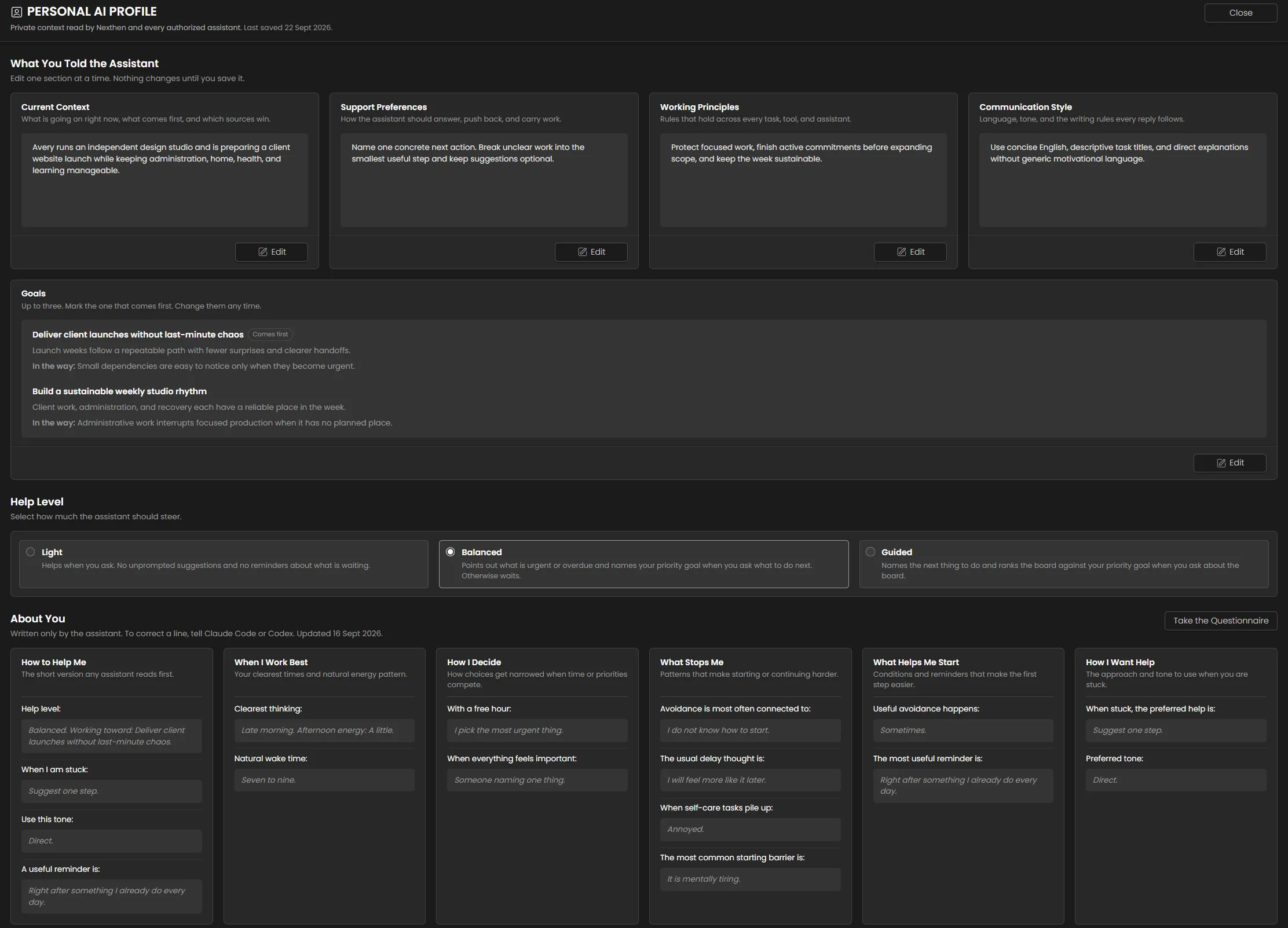Click the 'Help Level' heading
The image size is (1288, 928).
coord(37,502)
